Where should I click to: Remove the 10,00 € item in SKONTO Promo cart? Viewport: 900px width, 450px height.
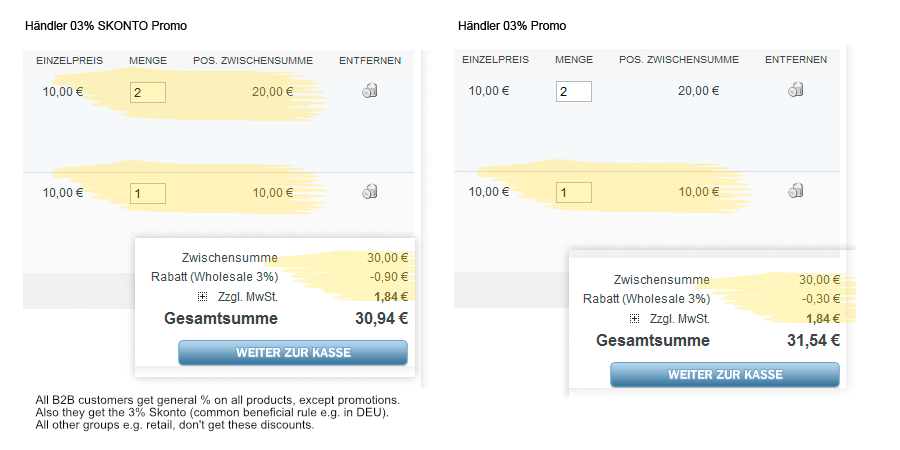coord(370,191)
